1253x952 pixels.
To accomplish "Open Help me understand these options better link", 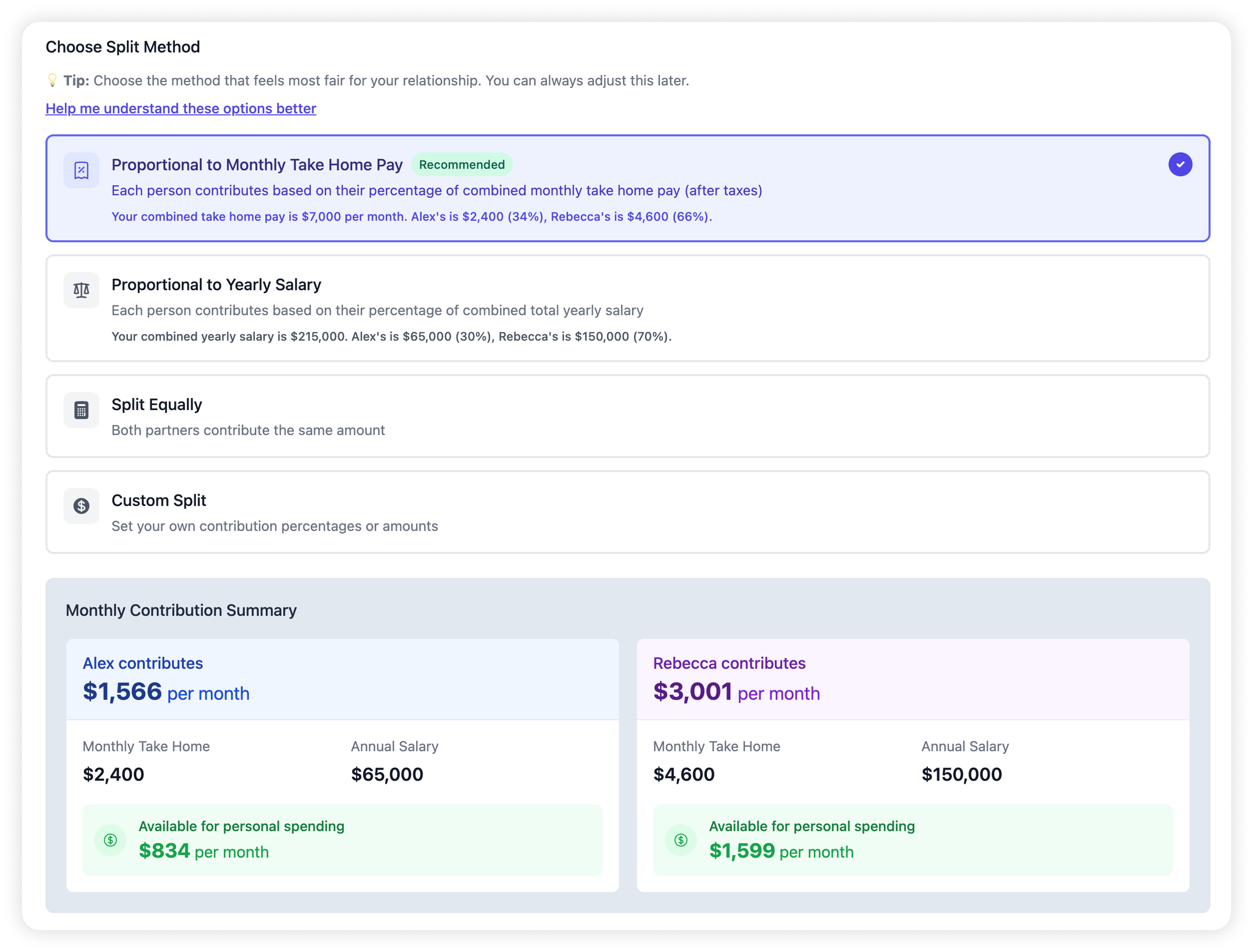I will point(181,108).
